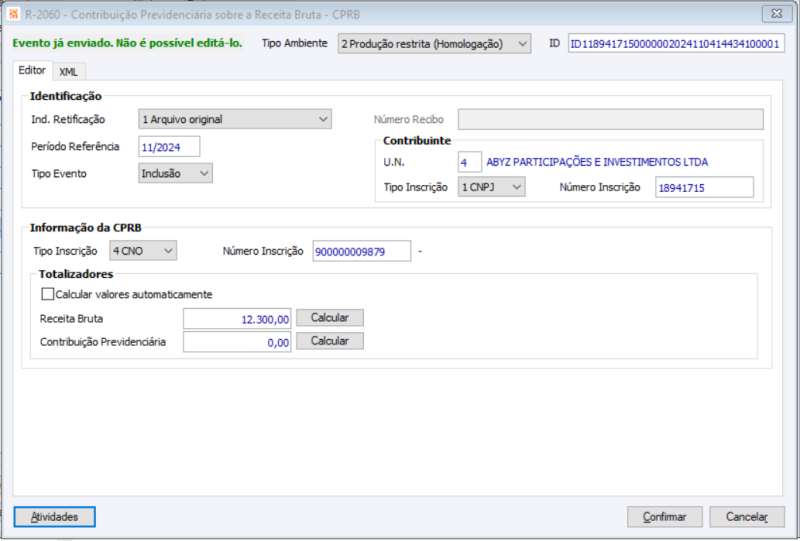The width and height of the screenshot is (800, 541).
Task: Click the ABYZ PARTICIPAÇÕES E INVESTIMENTOS LTDA text
Action: (x=597, y=162)
